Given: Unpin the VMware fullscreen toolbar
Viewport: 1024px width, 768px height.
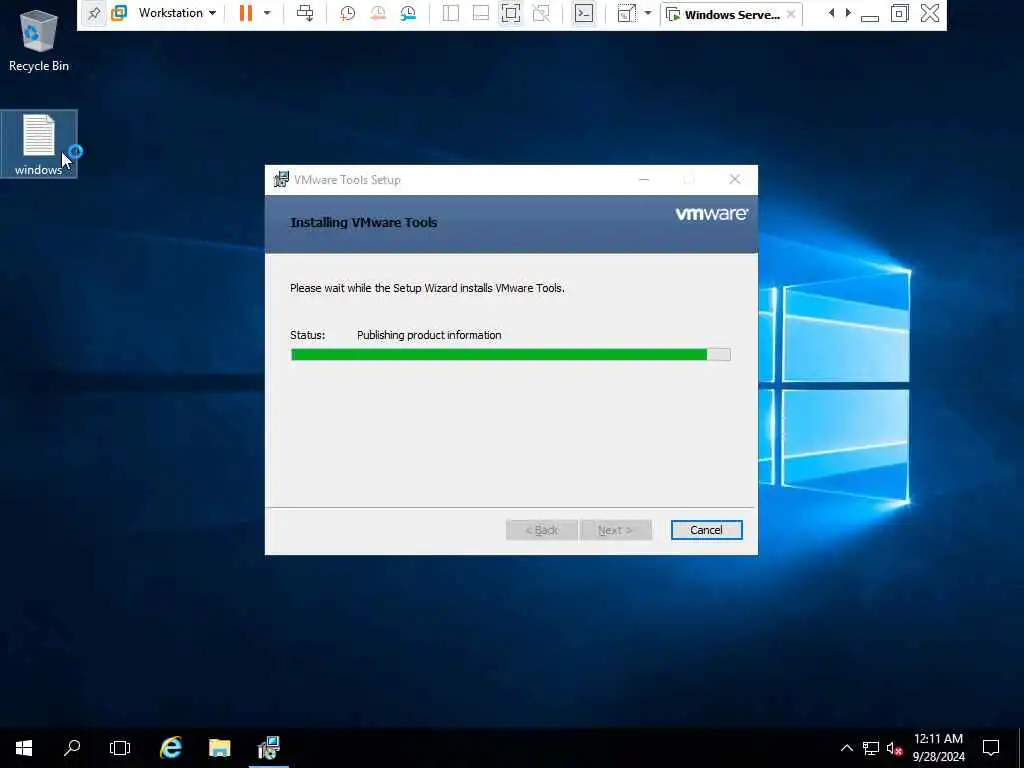Looking at the screenshot, I should 94,13.
